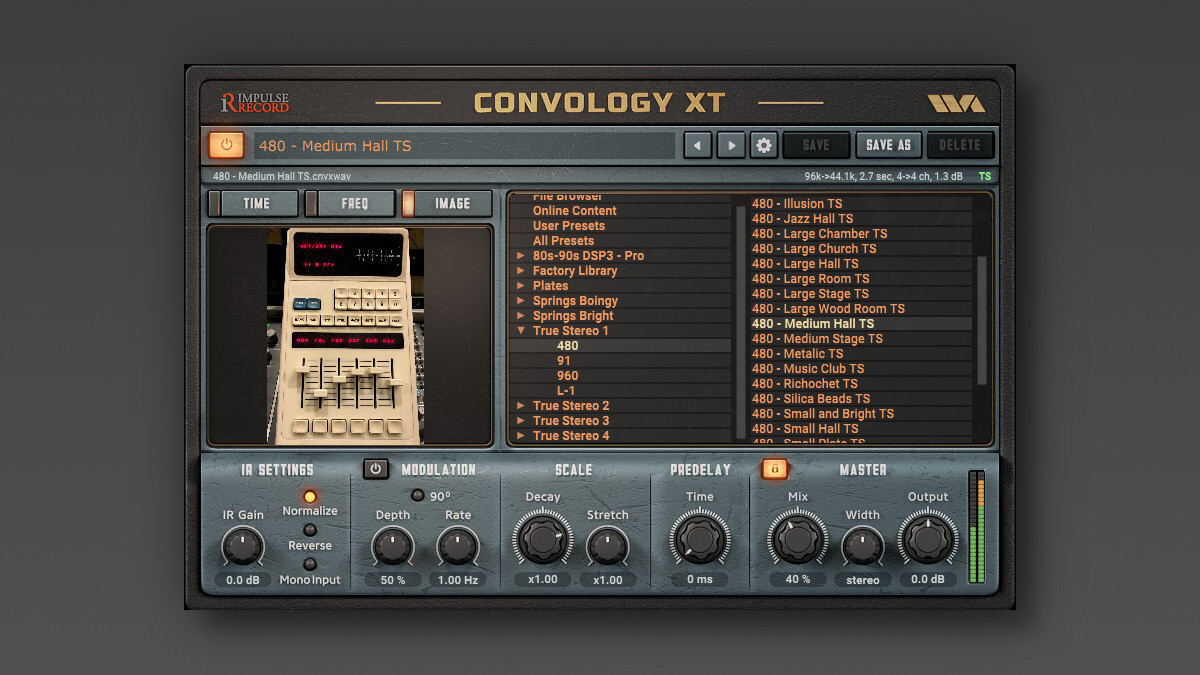Expand the Factory Library folder
This screenshot has height=675, width=1200.
coord(520,271)
